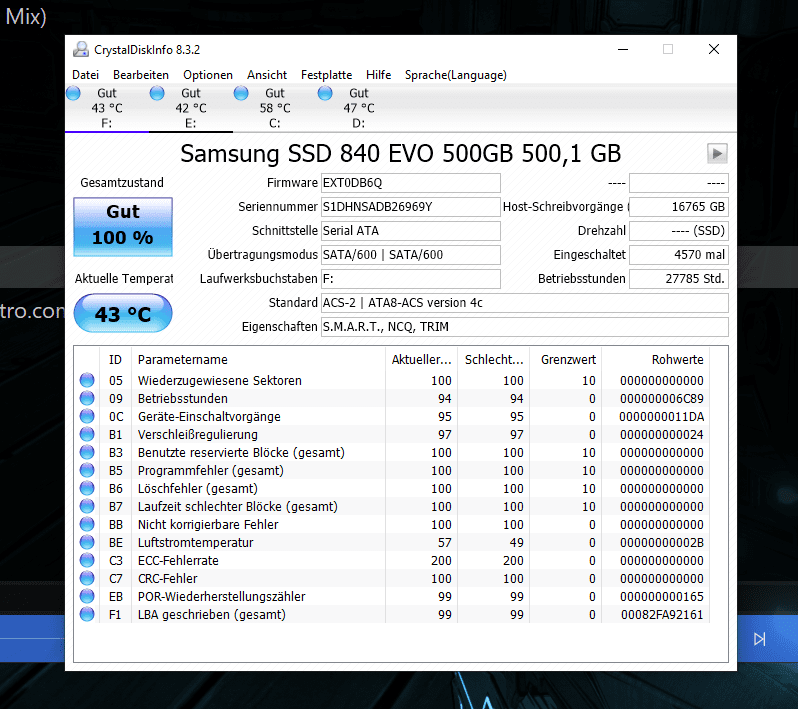The image size is (798, 709).
Task: Click status icon for LBA geschrieben (gesamt)
Action: click(x=87, y=614)
